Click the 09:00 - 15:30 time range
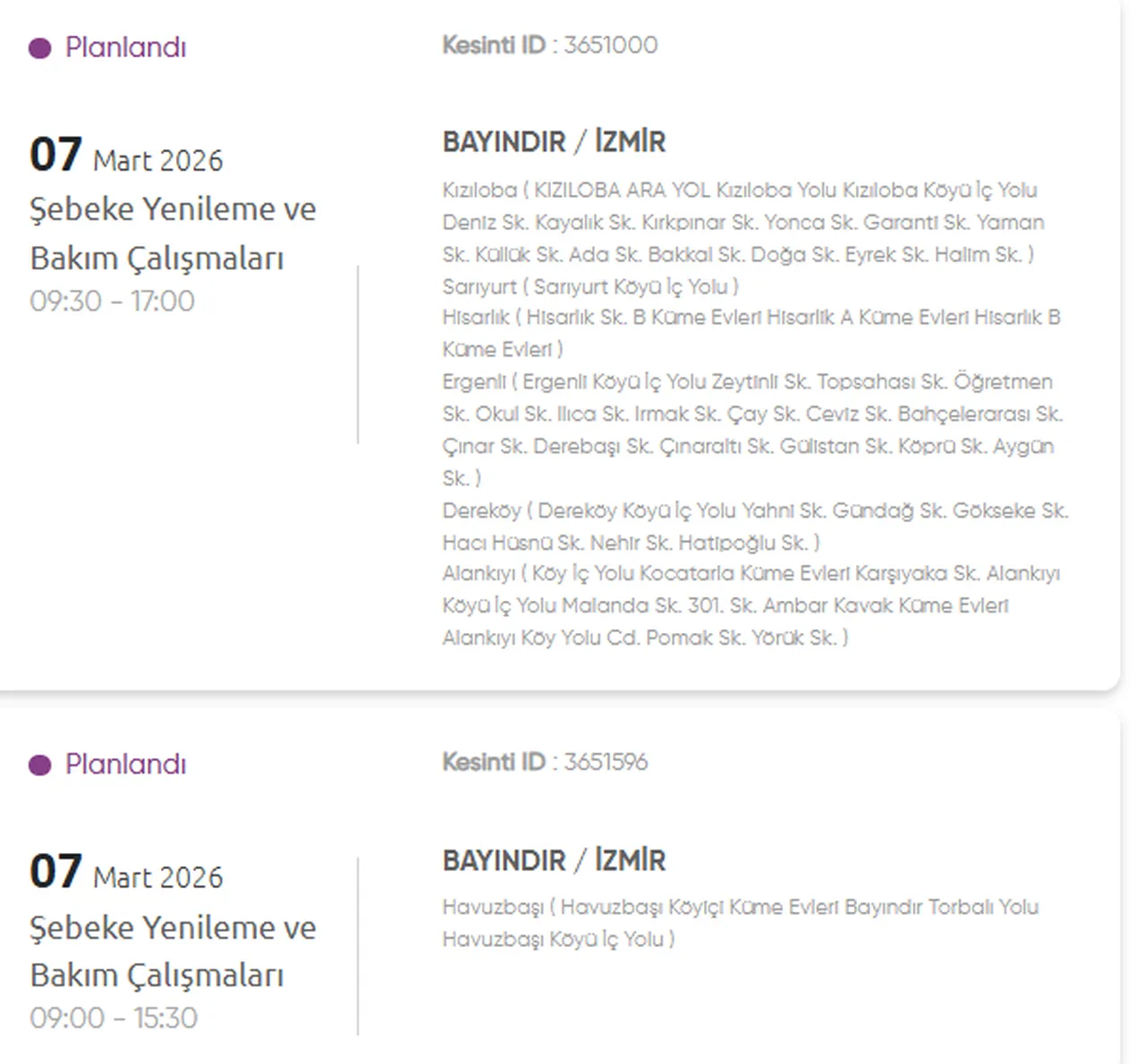 tap(114, 1018)
